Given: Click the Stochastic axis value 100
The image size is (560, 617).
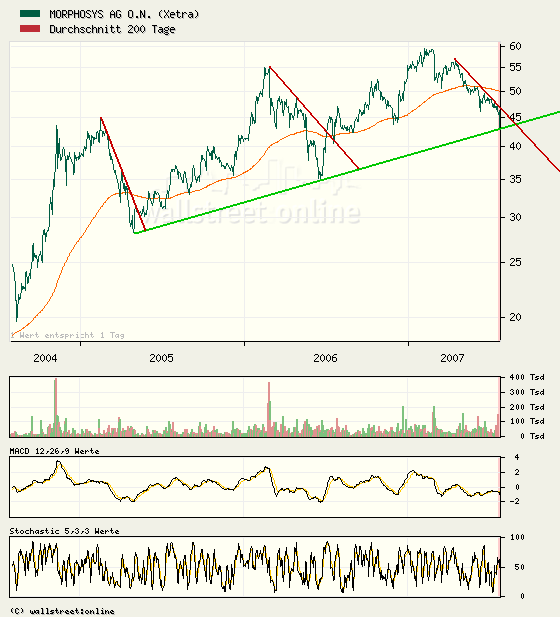Looking at the screenshot, I should pos(517,538).
